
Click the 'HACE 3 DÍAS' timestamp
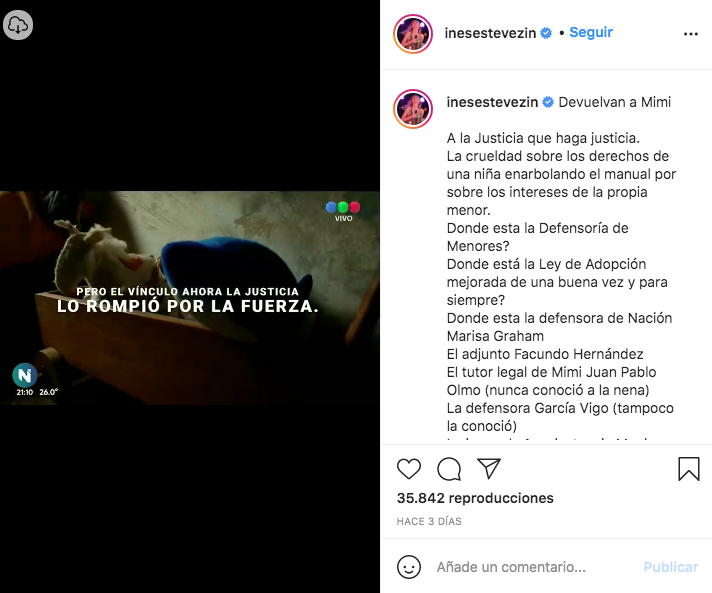pyautogui.click(x=429, y=521)
